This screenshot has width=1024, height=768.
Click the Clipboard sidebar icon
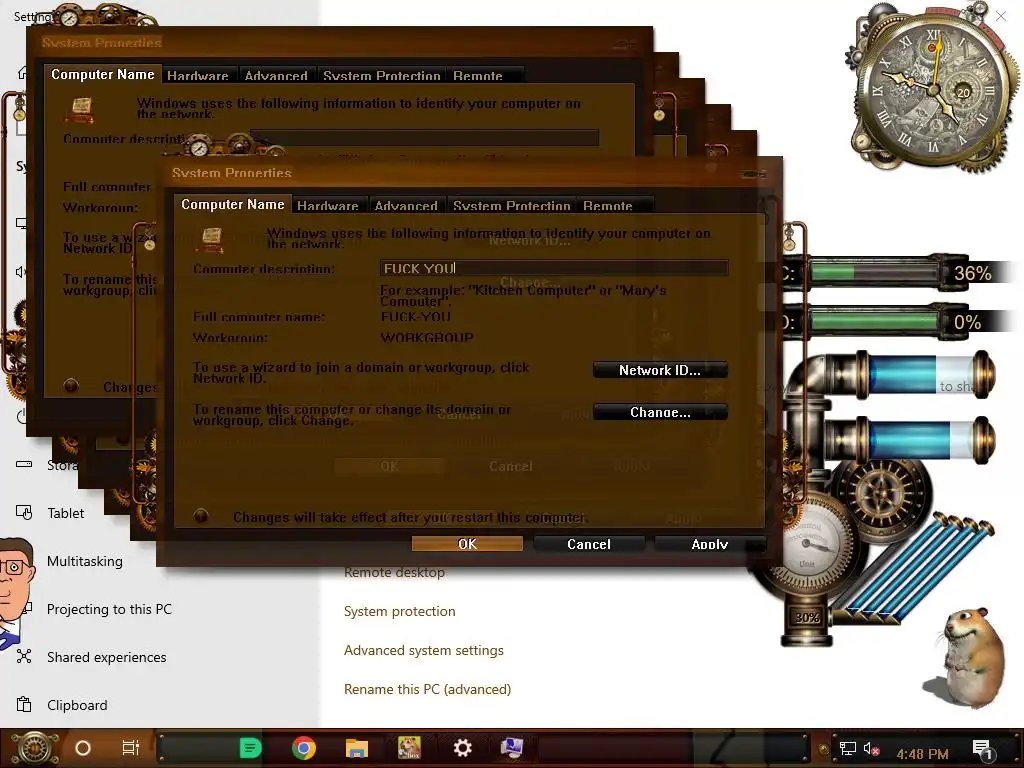(x=24, y=705)
